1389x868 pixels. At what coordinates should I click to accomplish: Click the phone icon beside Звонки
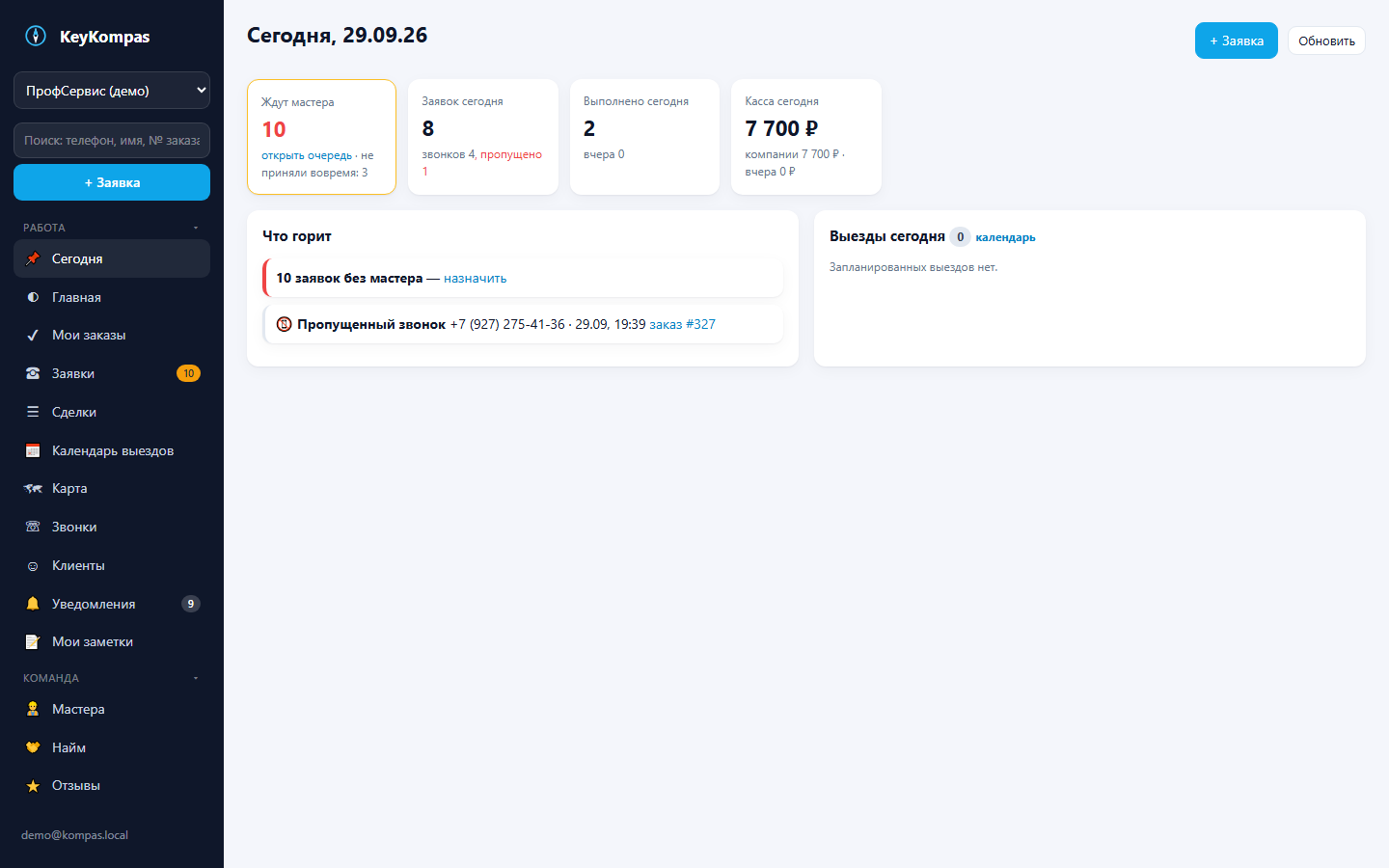33,527
